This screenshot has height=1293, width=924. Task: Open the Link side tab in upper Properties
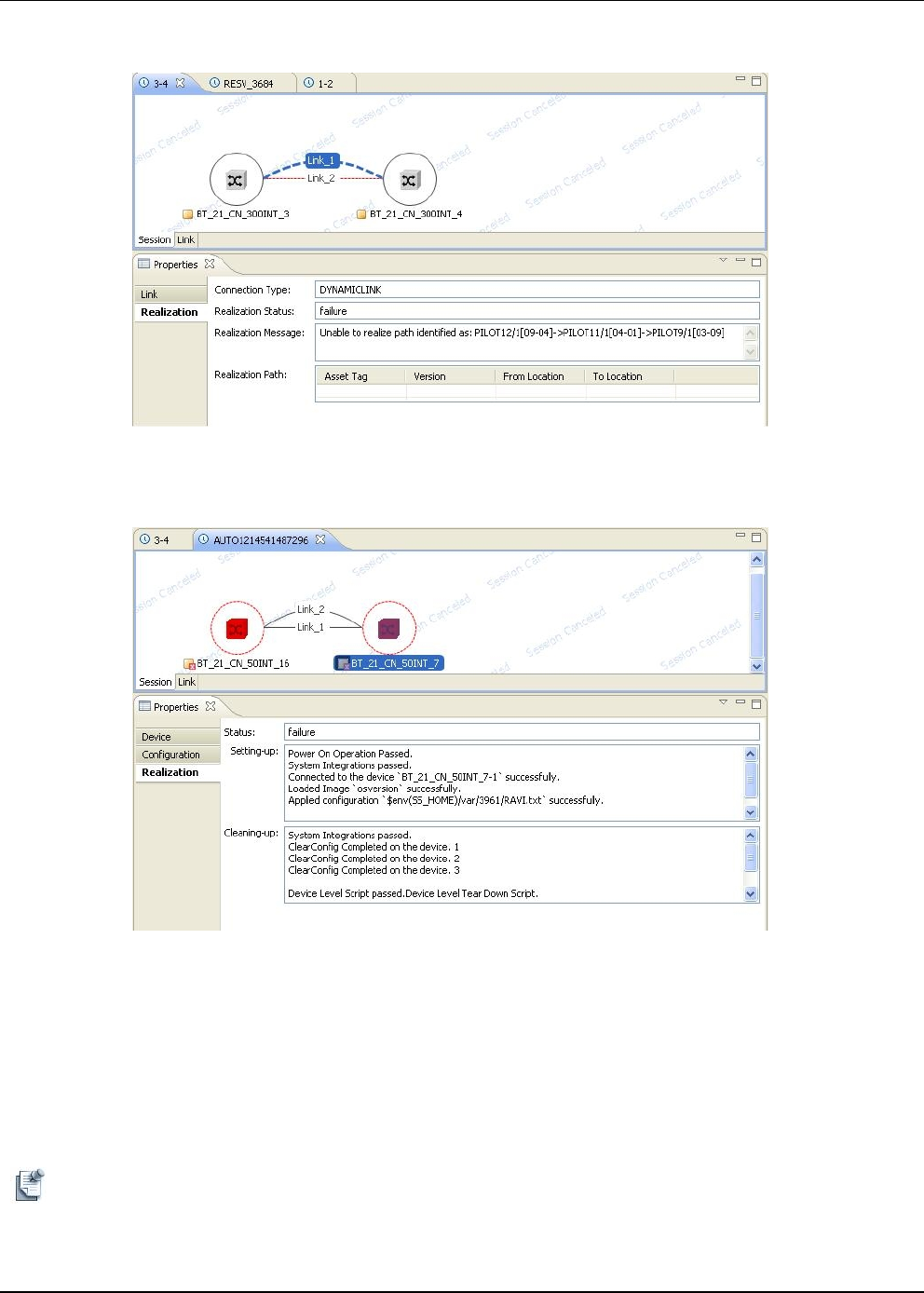point(170,294)
